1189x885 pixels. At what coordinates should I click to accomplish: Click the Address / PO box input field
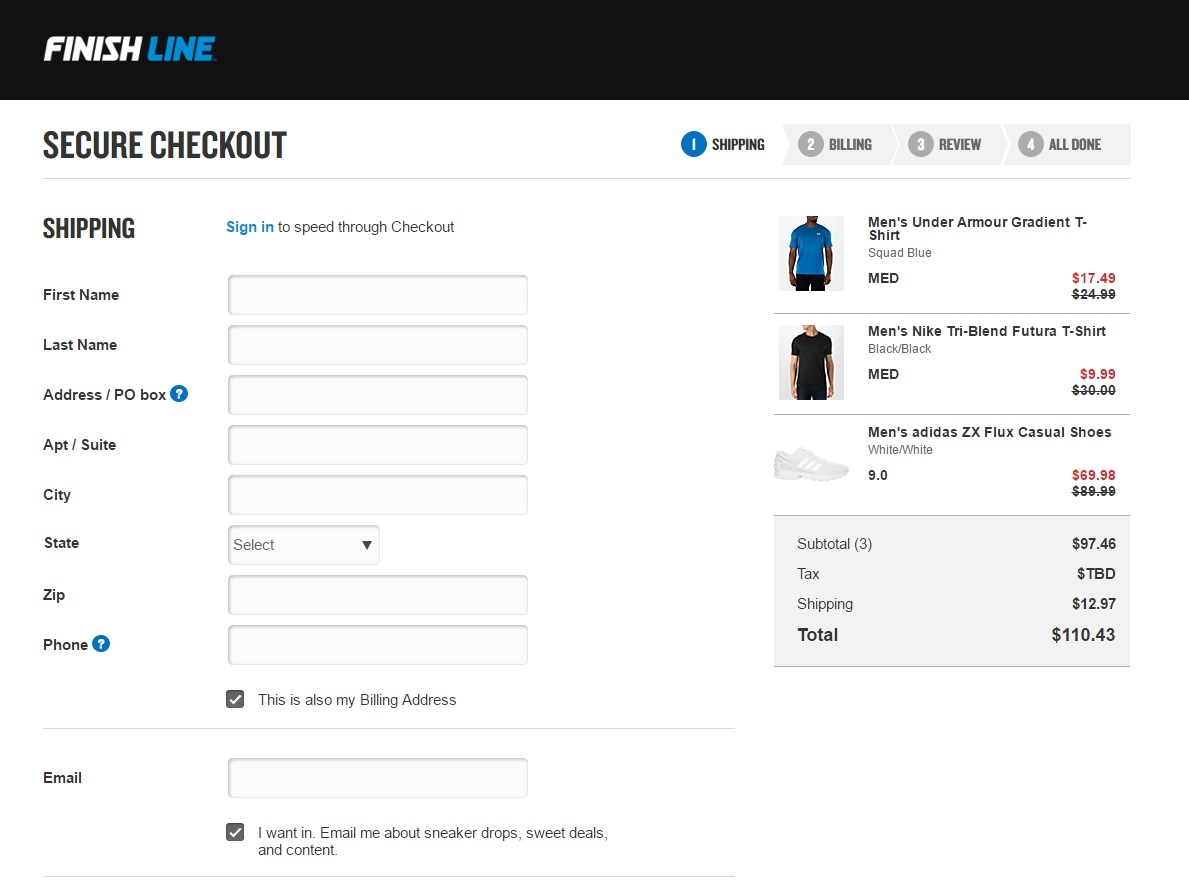coord(378,395)
